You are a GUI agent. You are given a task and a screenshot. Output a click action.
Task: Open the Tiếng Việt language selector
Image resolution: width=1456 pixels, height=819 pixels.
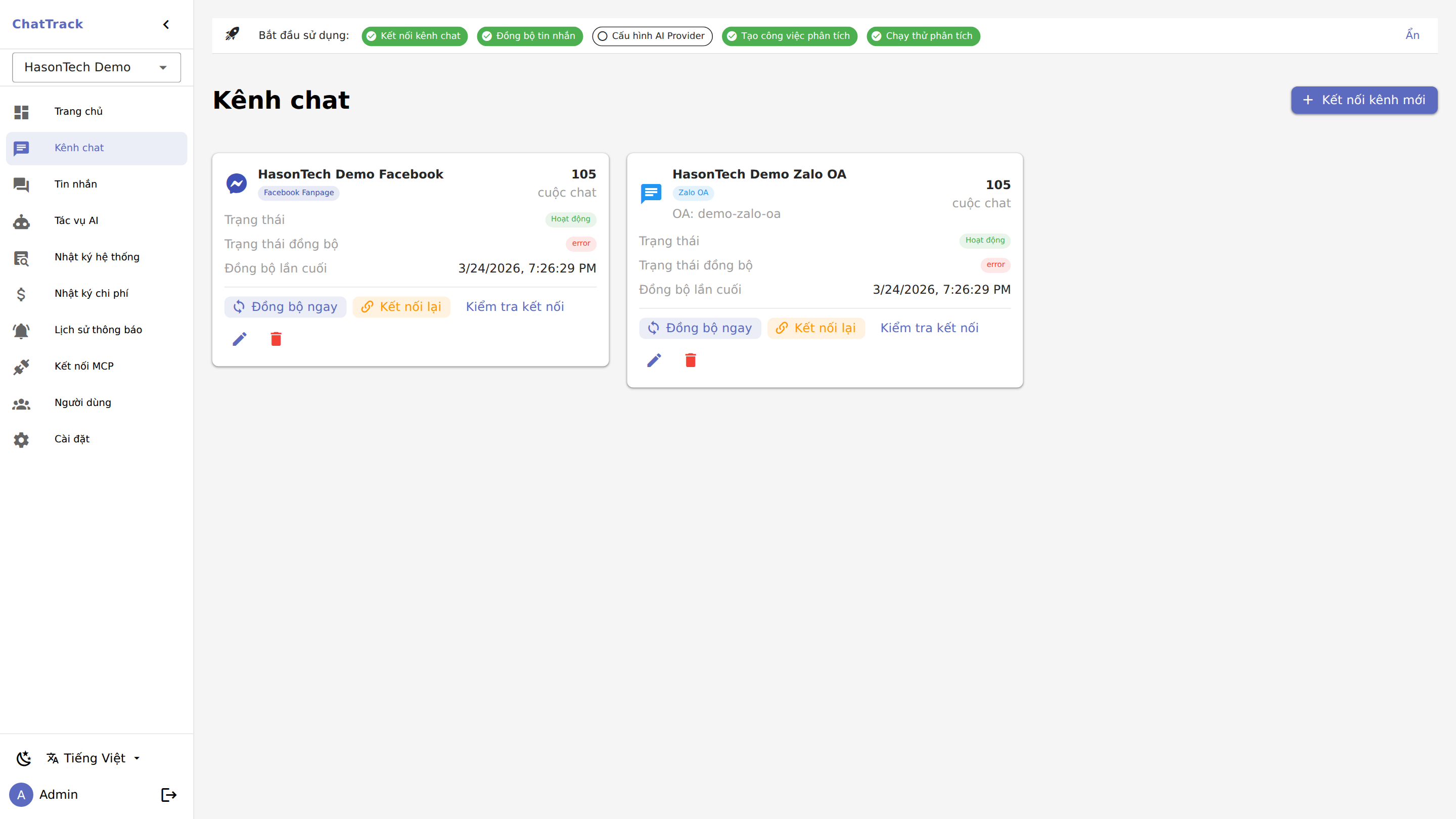pos(94,758)
